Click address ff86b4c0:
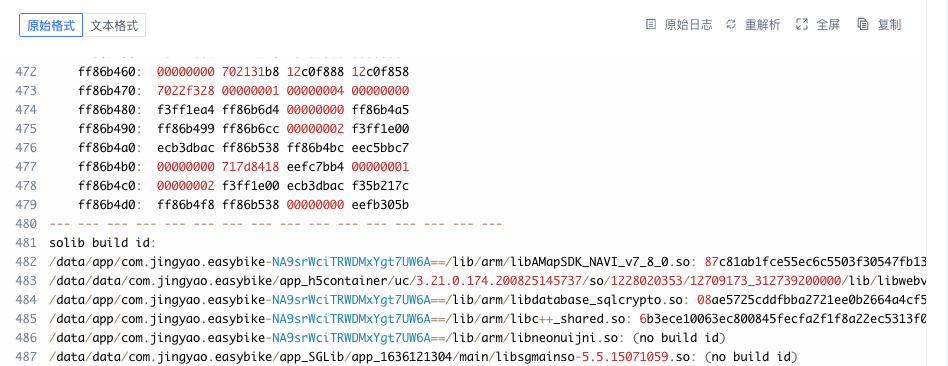The image size is (948, 366). point(110,186)
